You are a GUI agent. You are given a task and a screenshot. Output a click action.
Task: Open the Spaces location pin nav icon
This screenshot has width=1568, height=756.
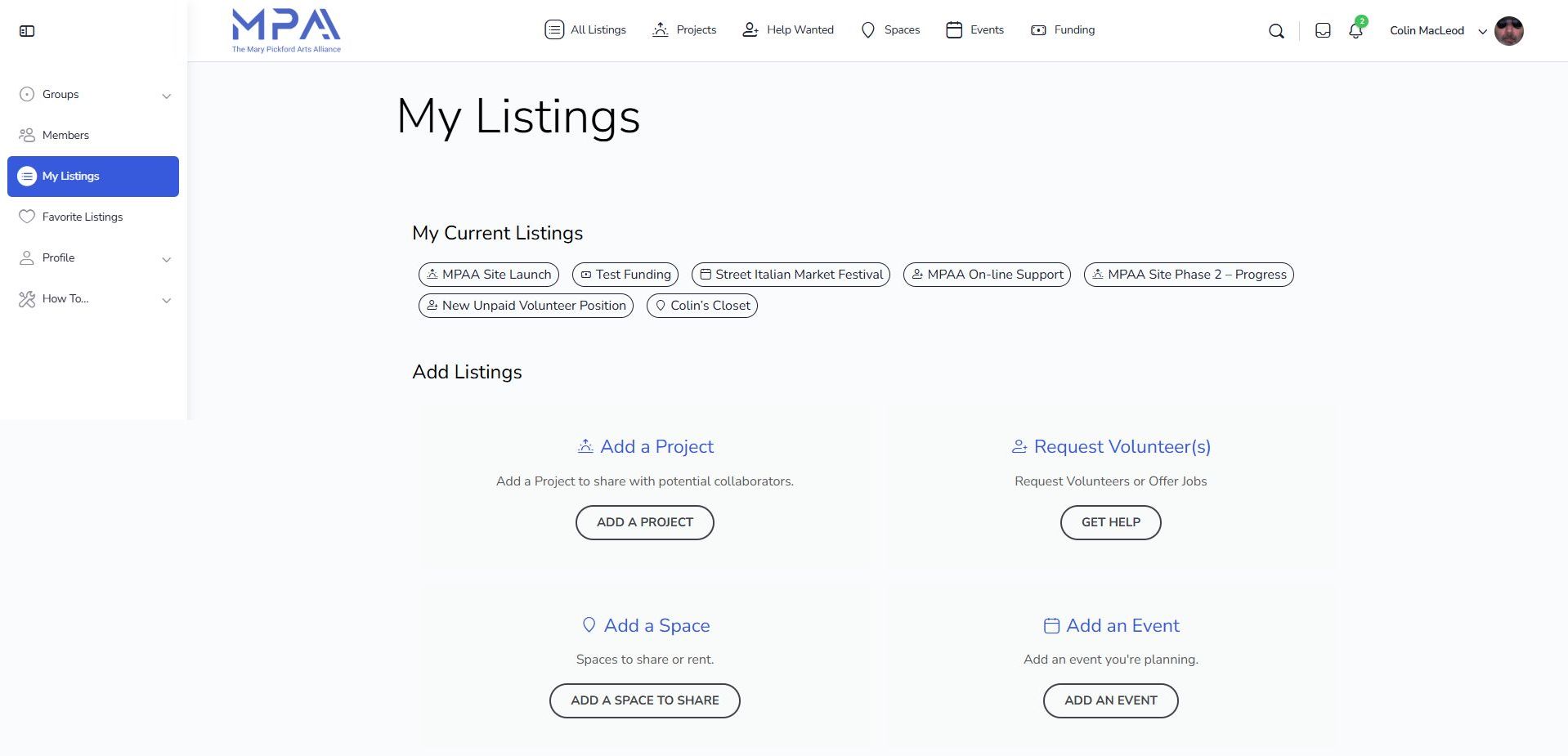[x=868, y=30]
